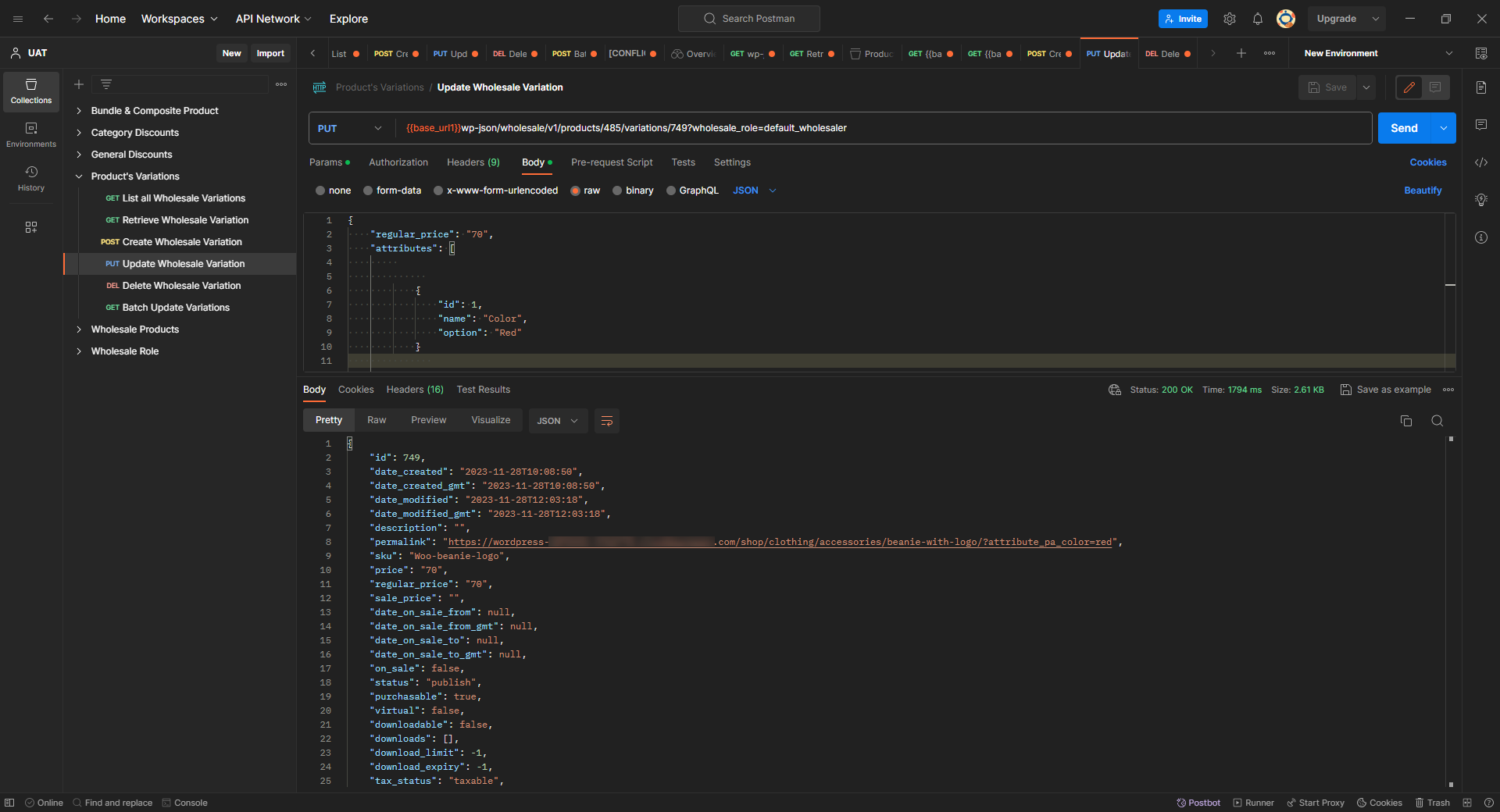Open the Pre-request Script tab
This screenshot has width=1500, height=812.
[612, 162]
